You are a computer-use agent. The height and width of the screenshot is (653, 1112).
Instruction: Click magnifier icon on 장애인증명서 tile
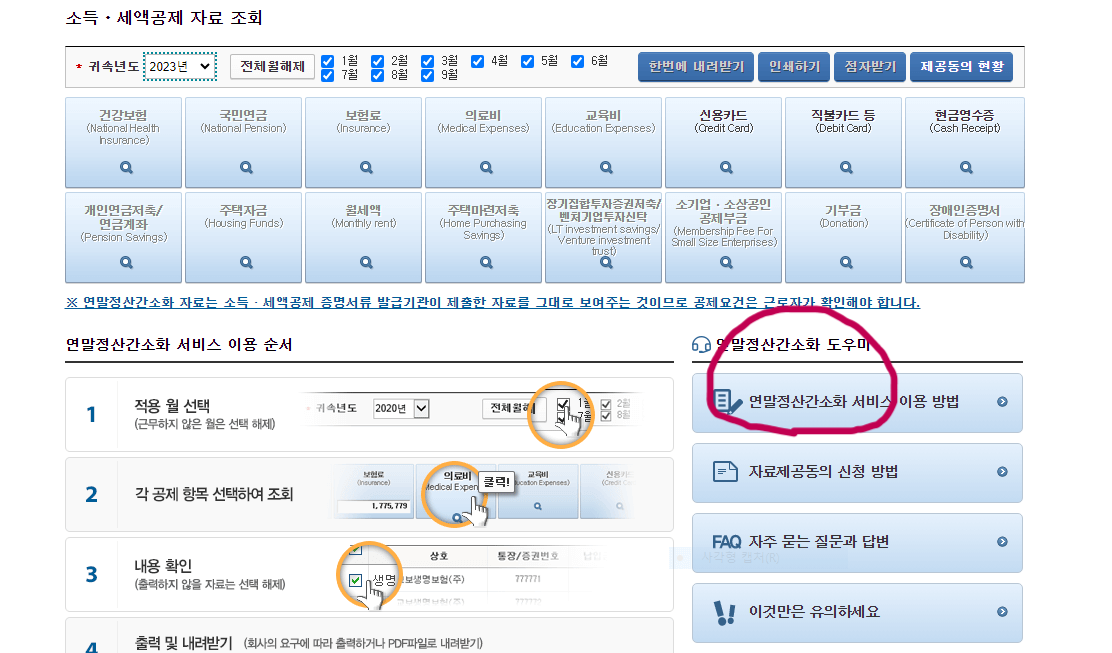pos(966,262)
